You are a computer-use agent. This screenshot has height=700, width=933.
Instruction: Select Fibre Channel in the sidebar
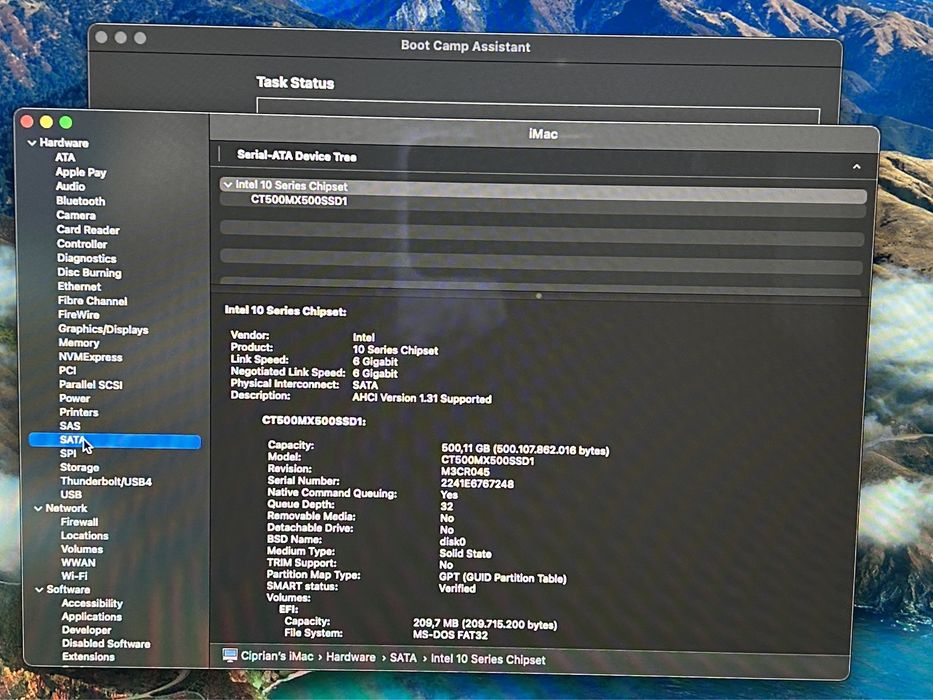coord(92,301)
